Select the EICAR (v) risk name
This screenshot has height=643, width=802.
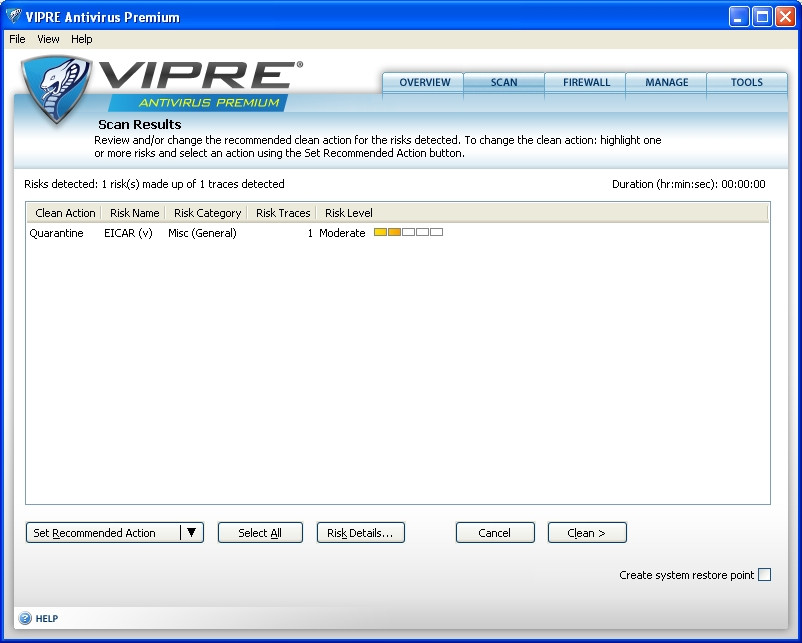click(128, 233)
